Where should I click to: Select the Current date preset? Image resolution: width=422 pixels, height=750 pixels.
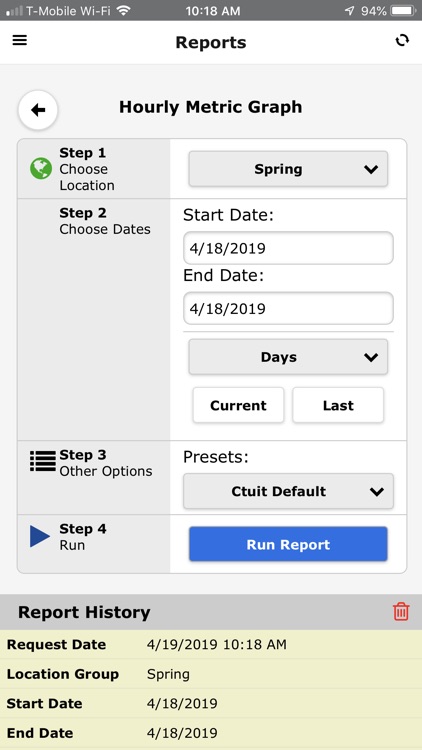tap(238, 405)
